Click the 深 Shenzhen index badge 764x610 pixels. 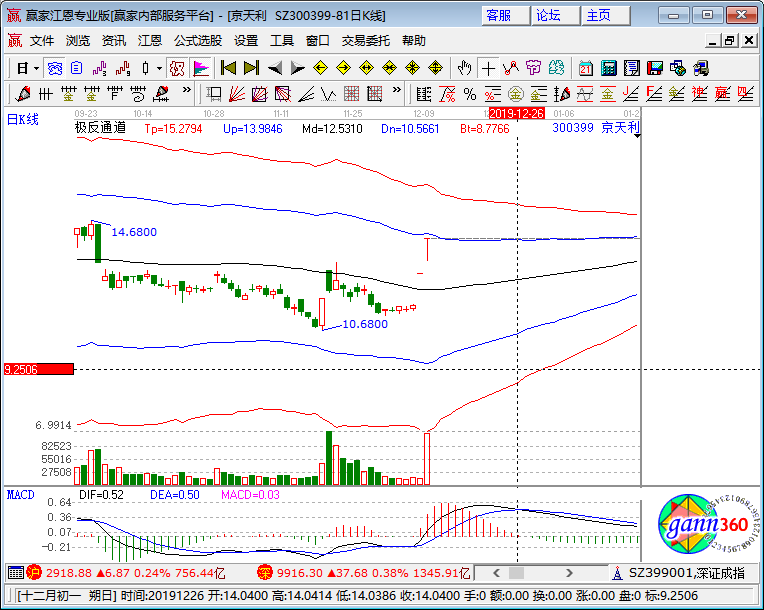coord(265,572)
